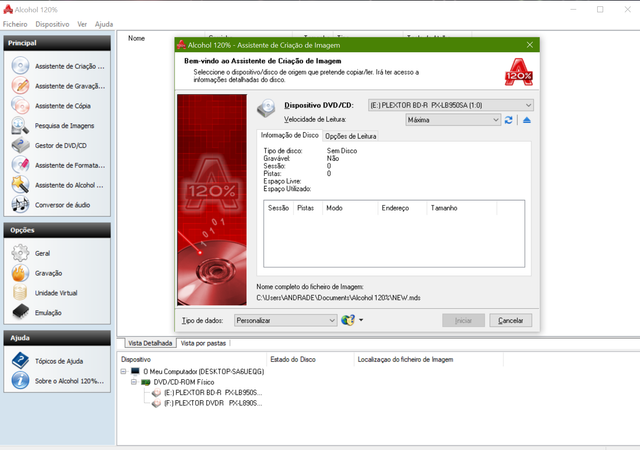Open Conversor de áudio music icon

point(20,205)
